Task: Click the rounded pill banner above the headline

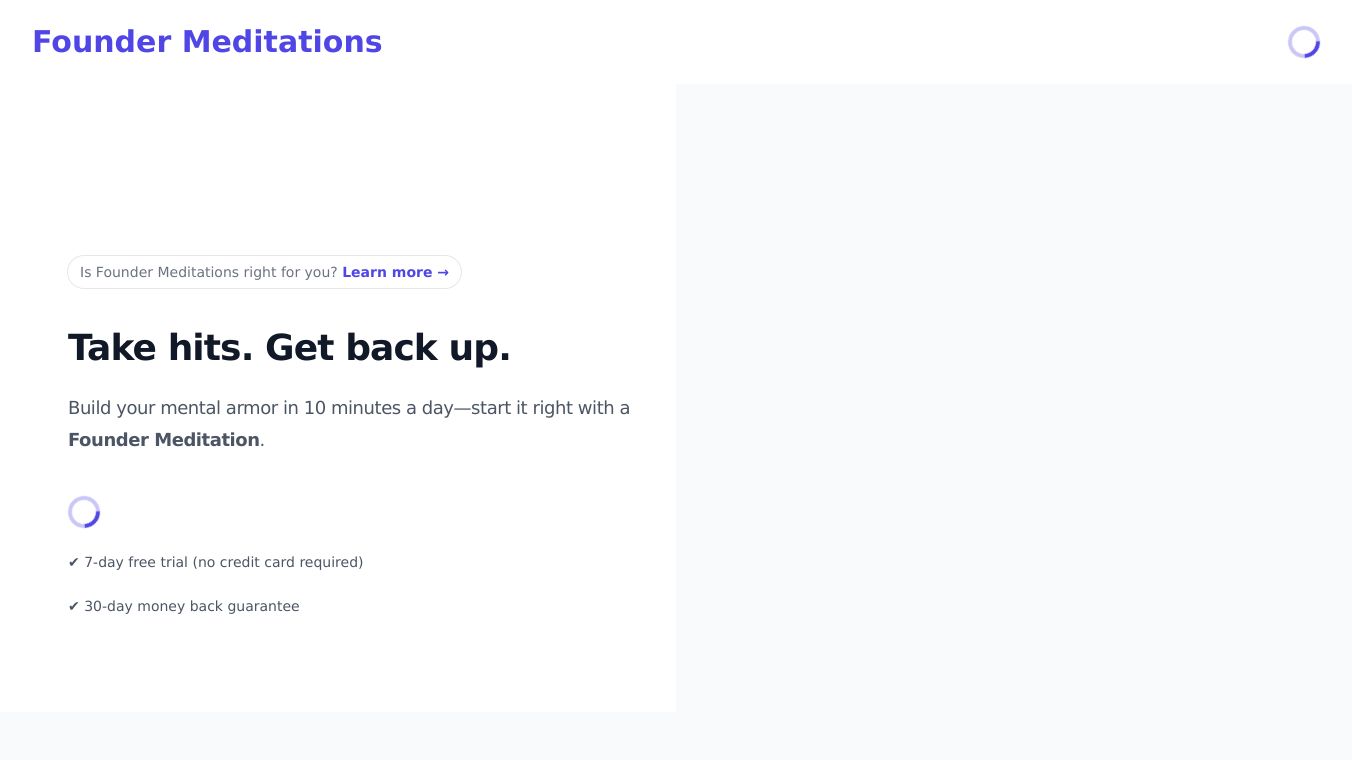Action: (264, 272)
